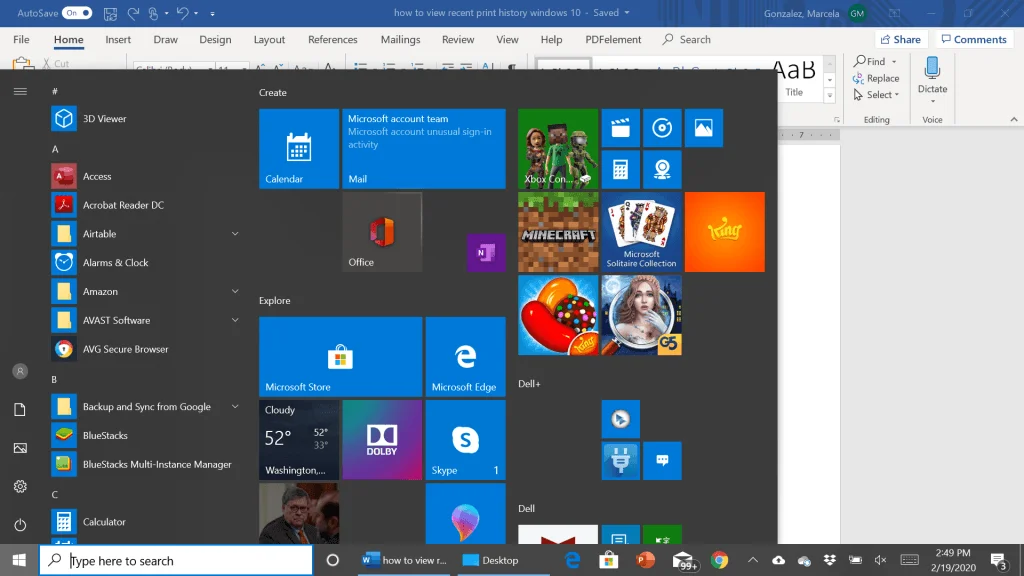1024x576 pixels.
Task: Click the Share button in Word
Action: coord(901,39)
